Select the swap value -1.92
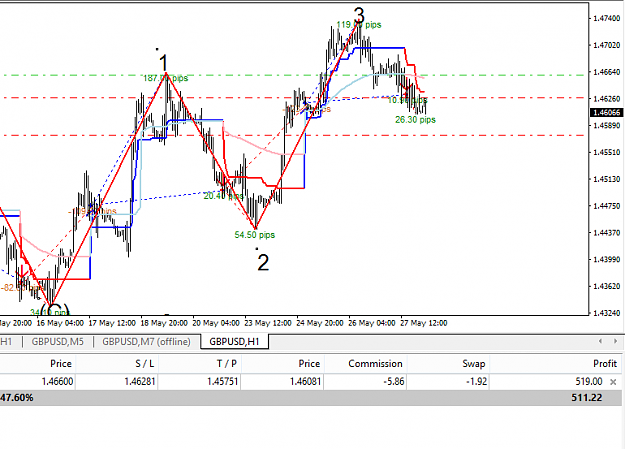 click(476, 382)
